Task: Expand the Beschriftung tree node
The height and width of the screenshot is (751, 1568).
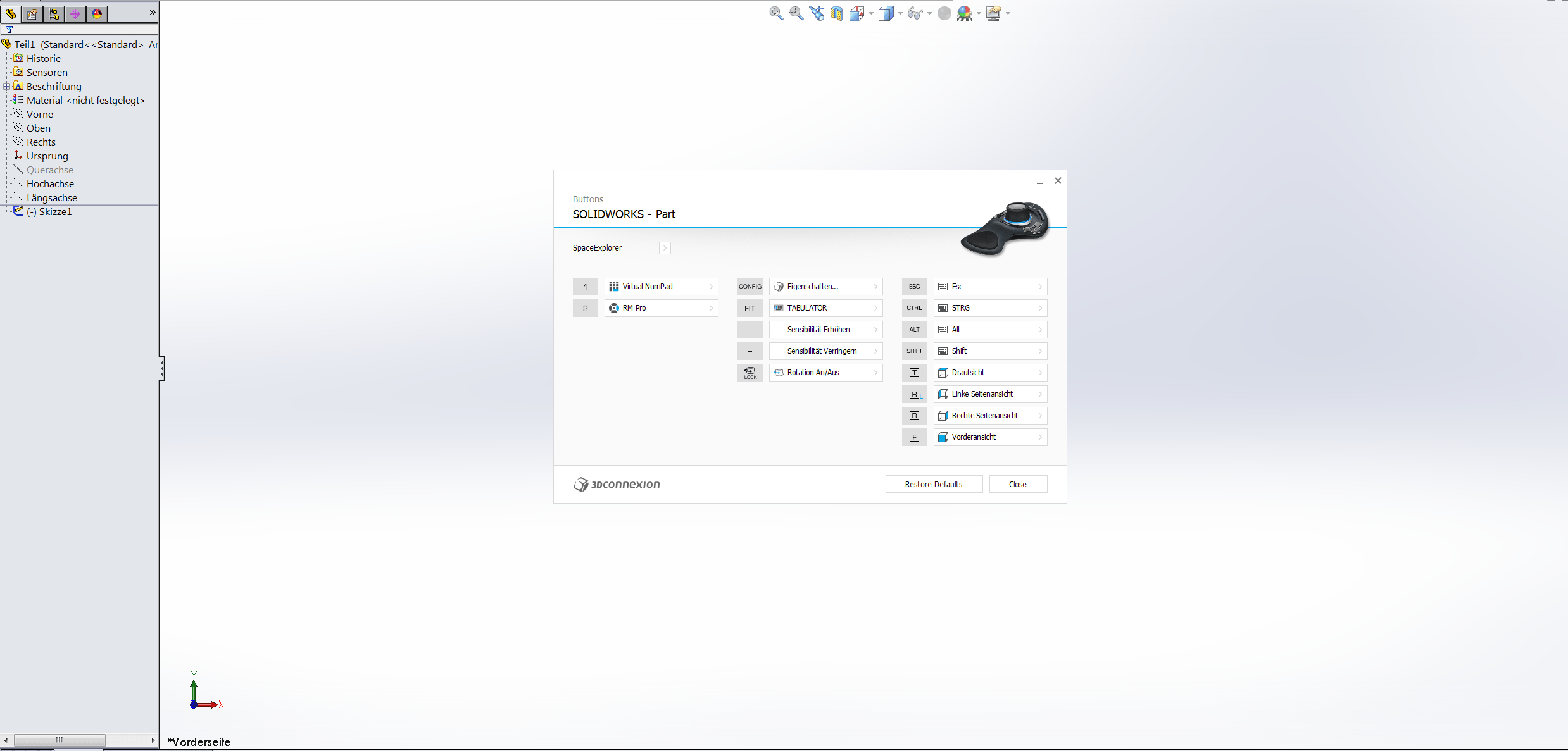Action: click(x=6, y=86)
